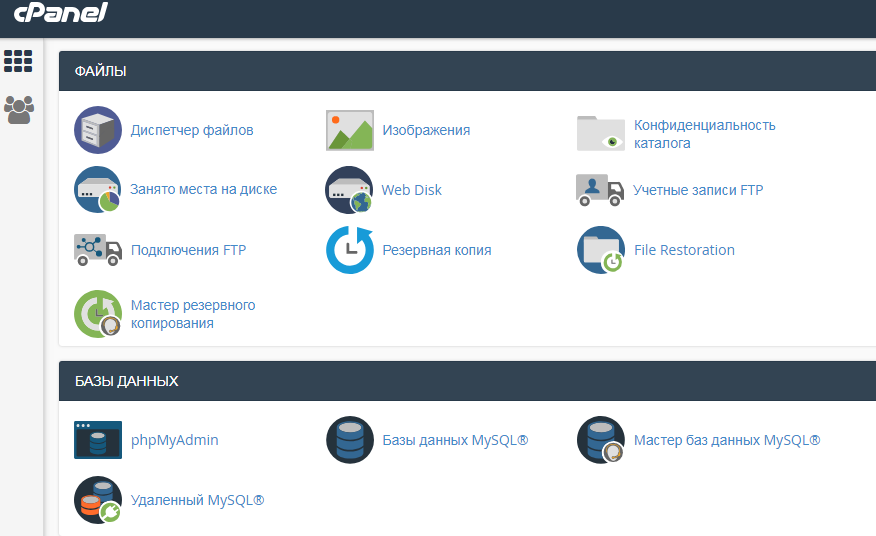
Task: Click the Подключения FTP truck icon
Action: point(98,250)
